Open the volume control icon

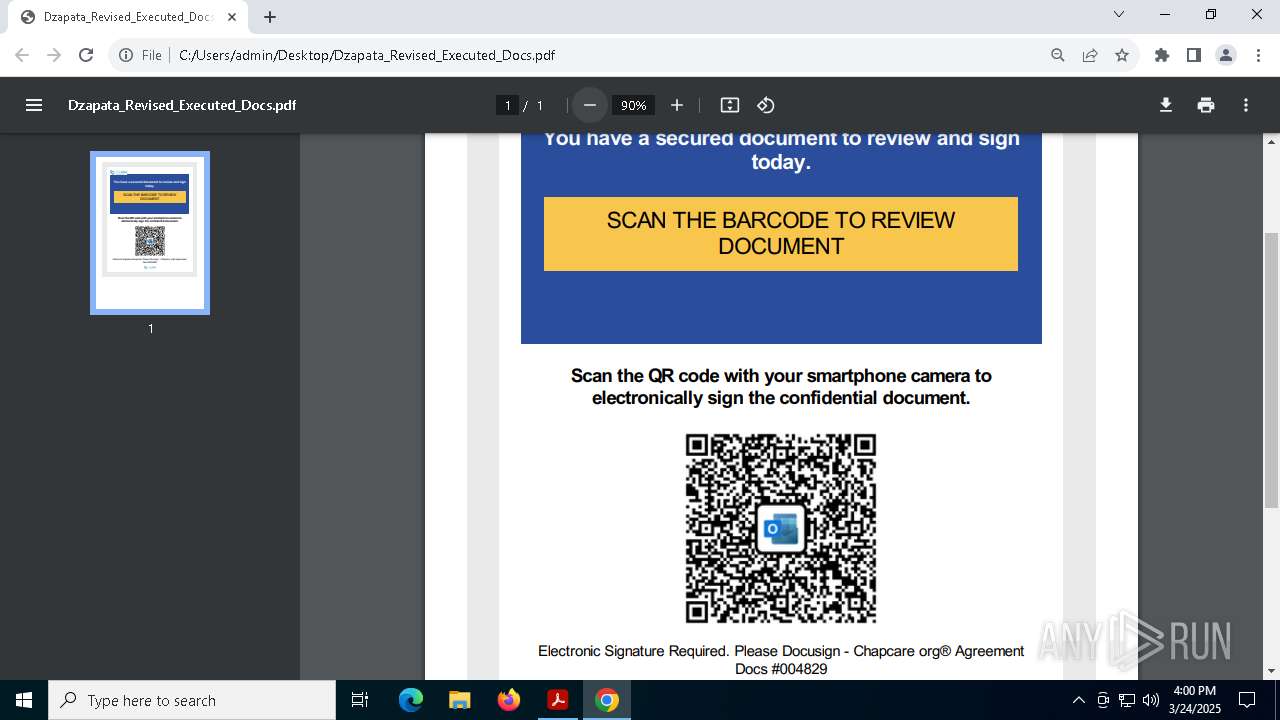click(x=1150, y=700)
